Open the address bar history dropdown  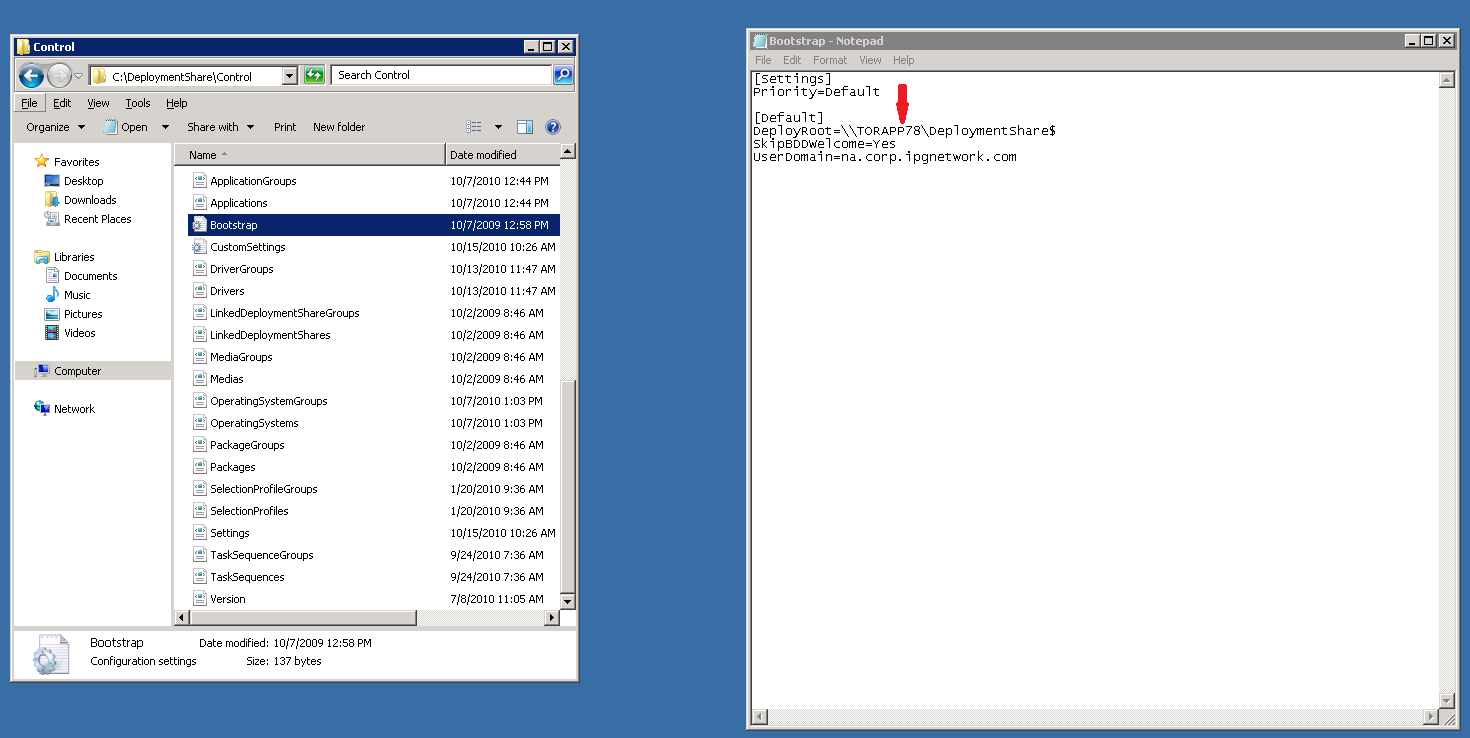pyautogui.click(x=290, y=75)
